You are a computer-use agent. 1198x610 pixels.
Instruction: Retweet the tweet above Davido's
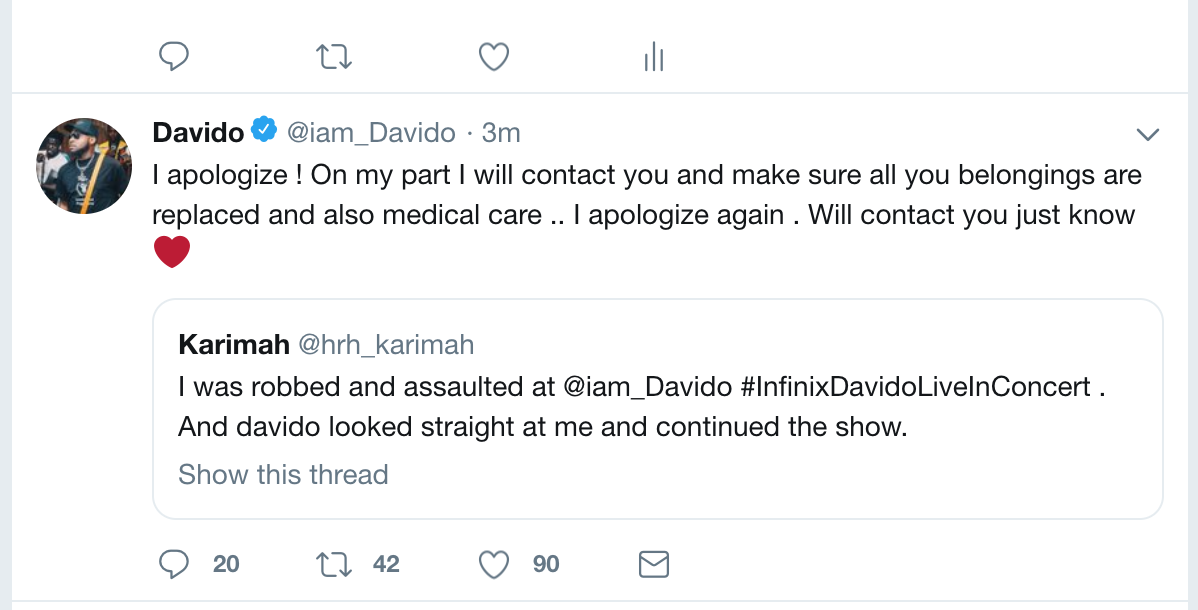tap(333, 57)
